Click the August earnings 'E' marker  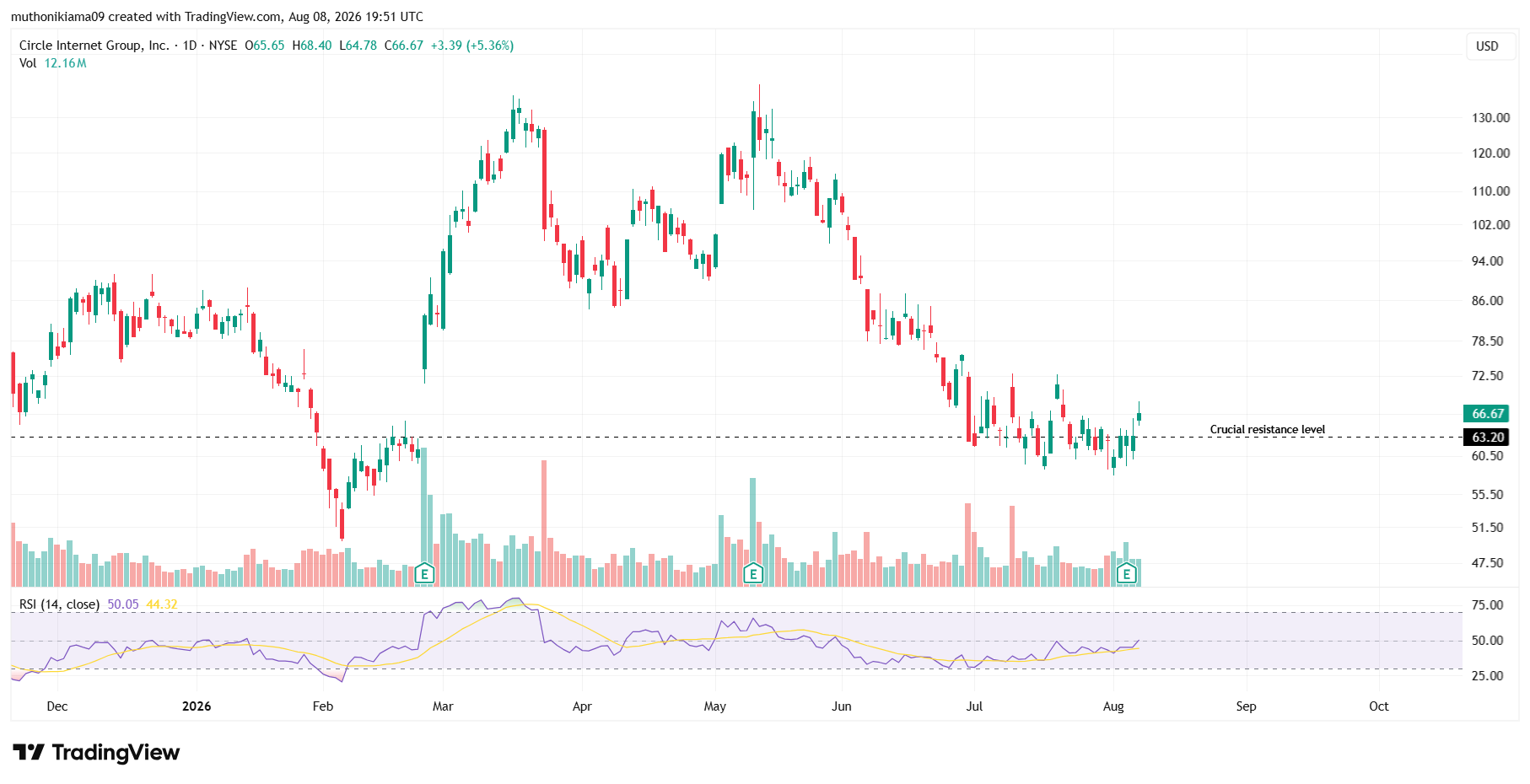pos(1126,574)
